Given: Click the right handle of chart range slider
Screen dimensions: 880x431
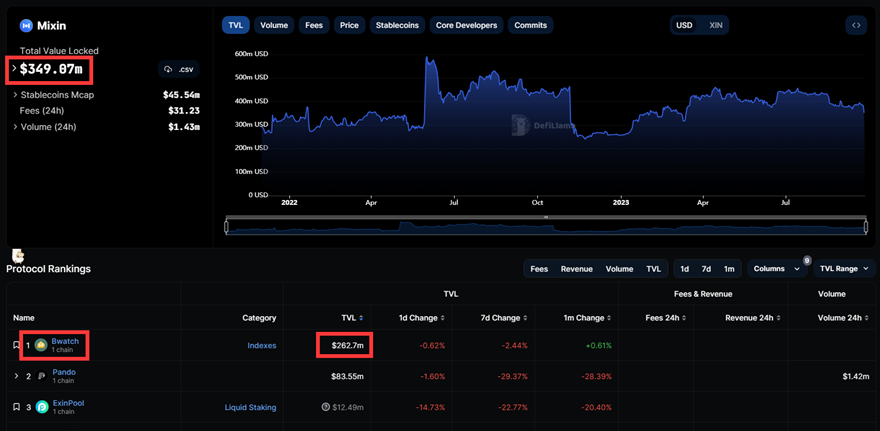Looking at the screenshot, I should pyautogui.click(x=865, y=226).
